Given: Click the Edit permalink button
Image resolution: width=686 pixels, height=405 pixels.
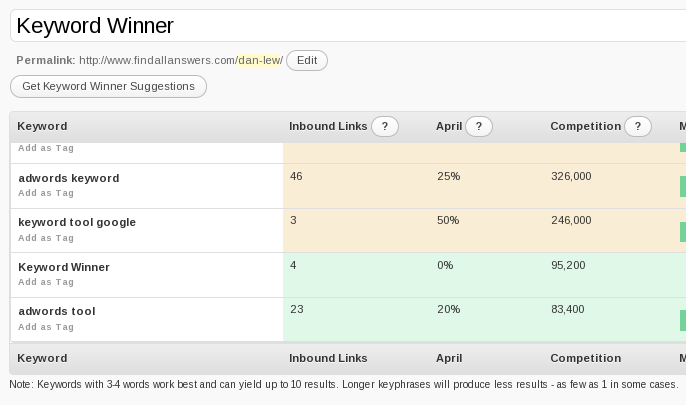Looking at the screenshot, I should point(307,61).
